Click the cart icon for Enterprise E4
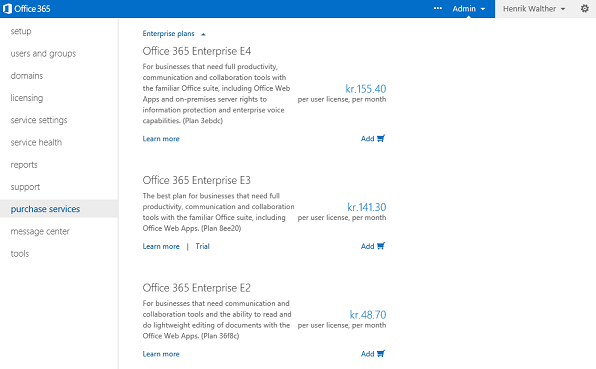 (x=381, y=138)
